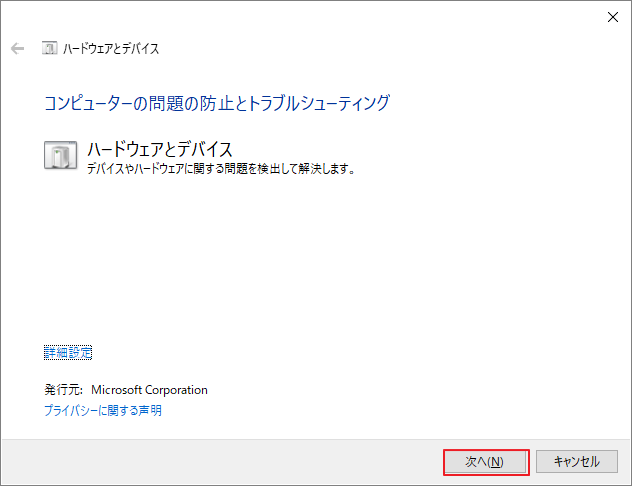The height and width of the screenshot is (486, 632).
Task: Select the heading コンピューターの問題の防止とトラブルシューティング
Action: pos(217,103)
